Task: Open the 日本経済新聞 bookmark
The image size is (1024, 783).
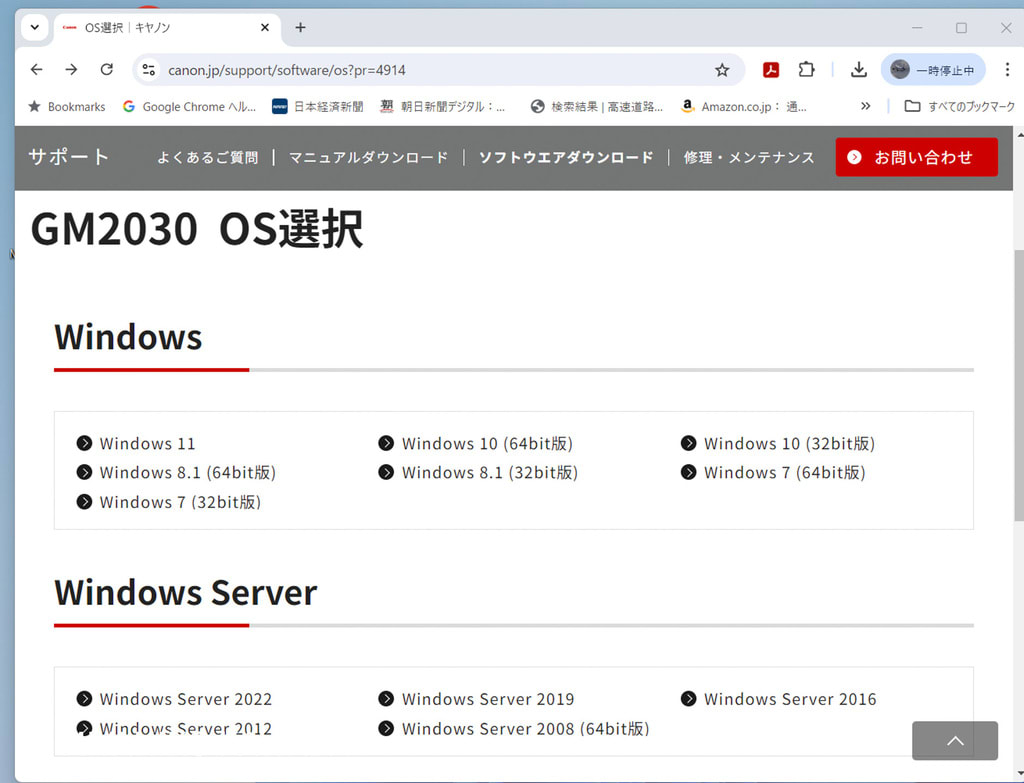Action: pos(318,106)
